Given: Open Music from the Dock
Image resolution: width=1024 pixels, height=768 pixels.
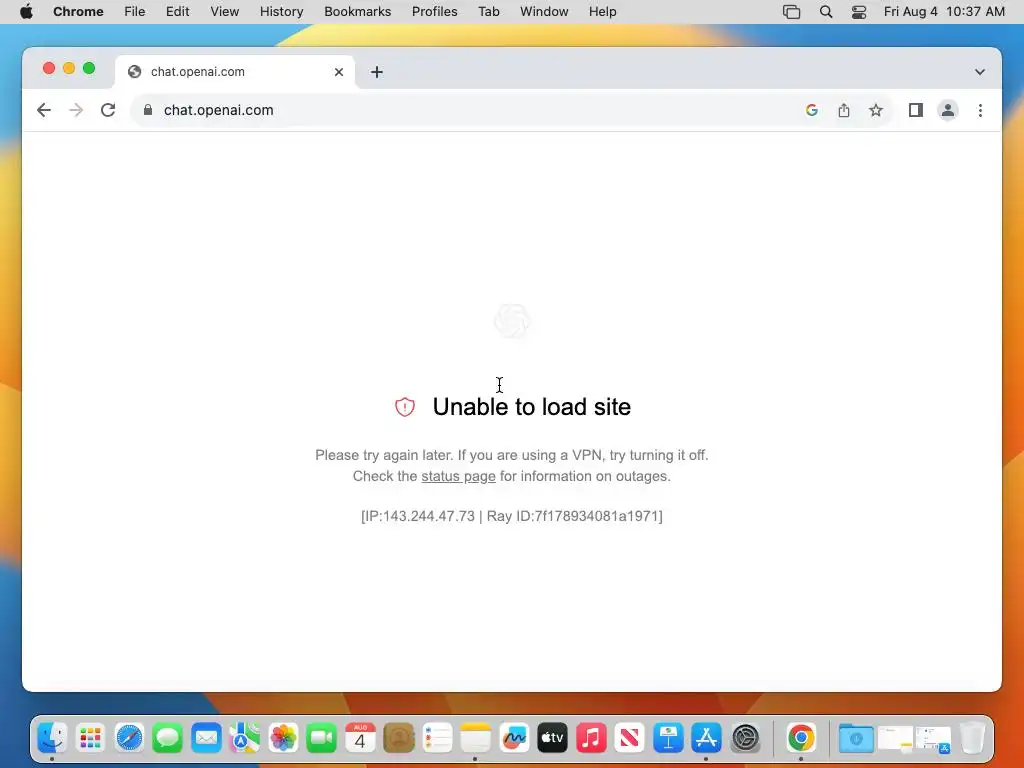Looking at the screenshot, I should [592, 738].
